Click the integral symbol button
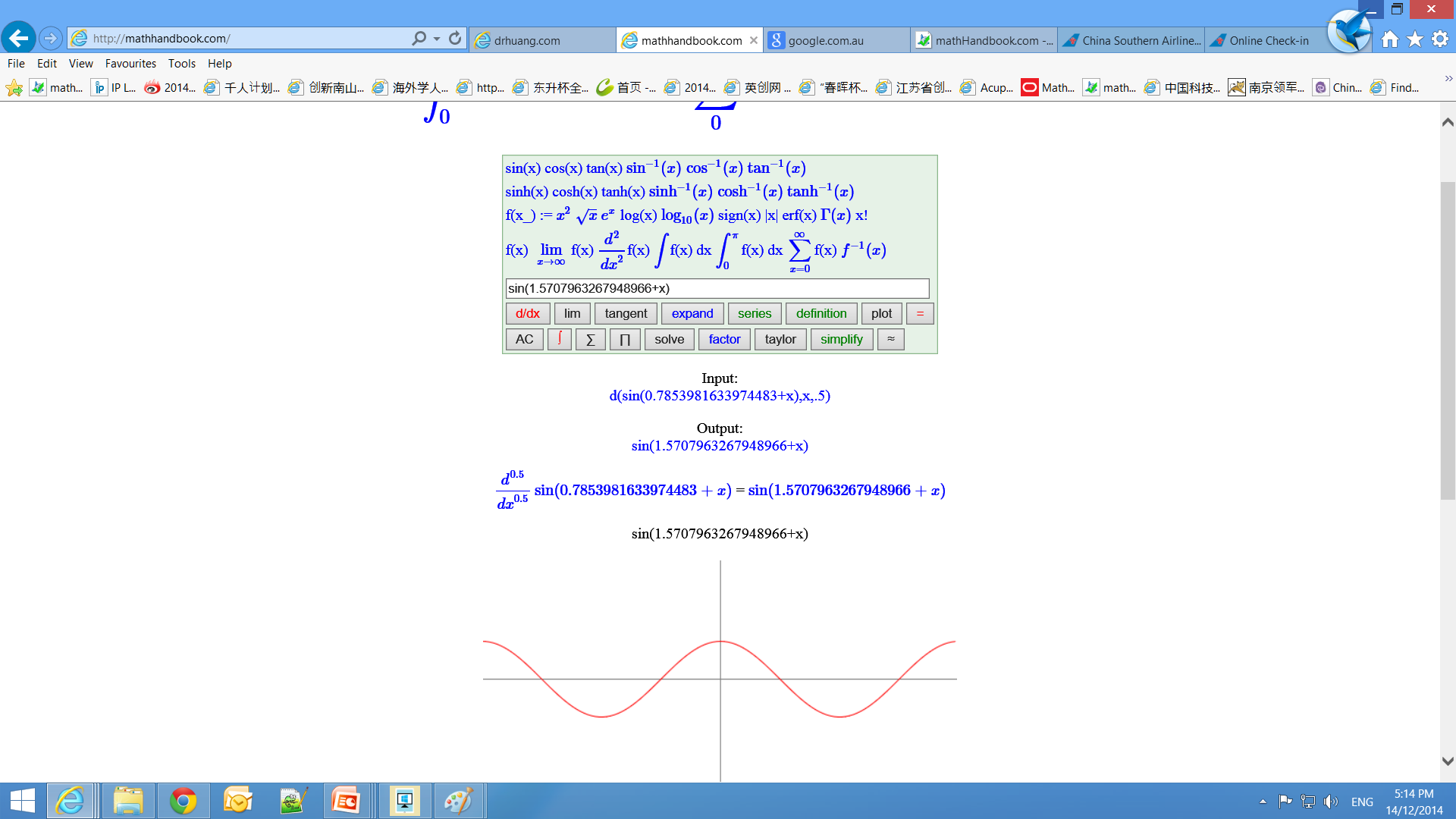 point(560,339)
